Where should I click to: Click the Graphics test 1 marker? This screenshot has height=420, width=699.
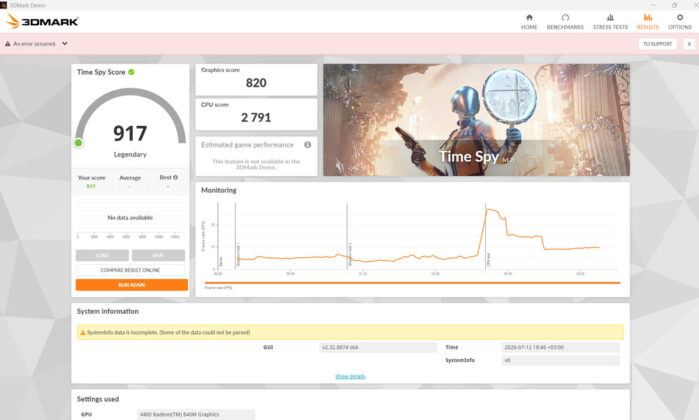tap(238, 255)
